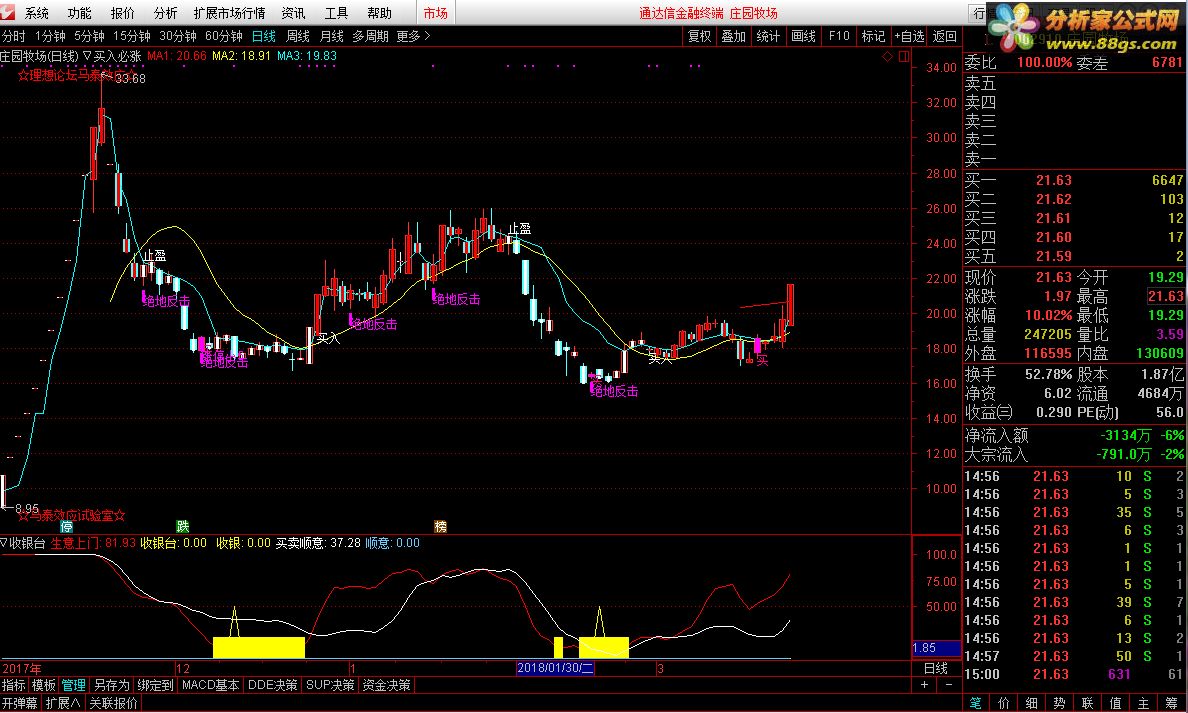Select the 15分钟 period

(x=132, y=36)
